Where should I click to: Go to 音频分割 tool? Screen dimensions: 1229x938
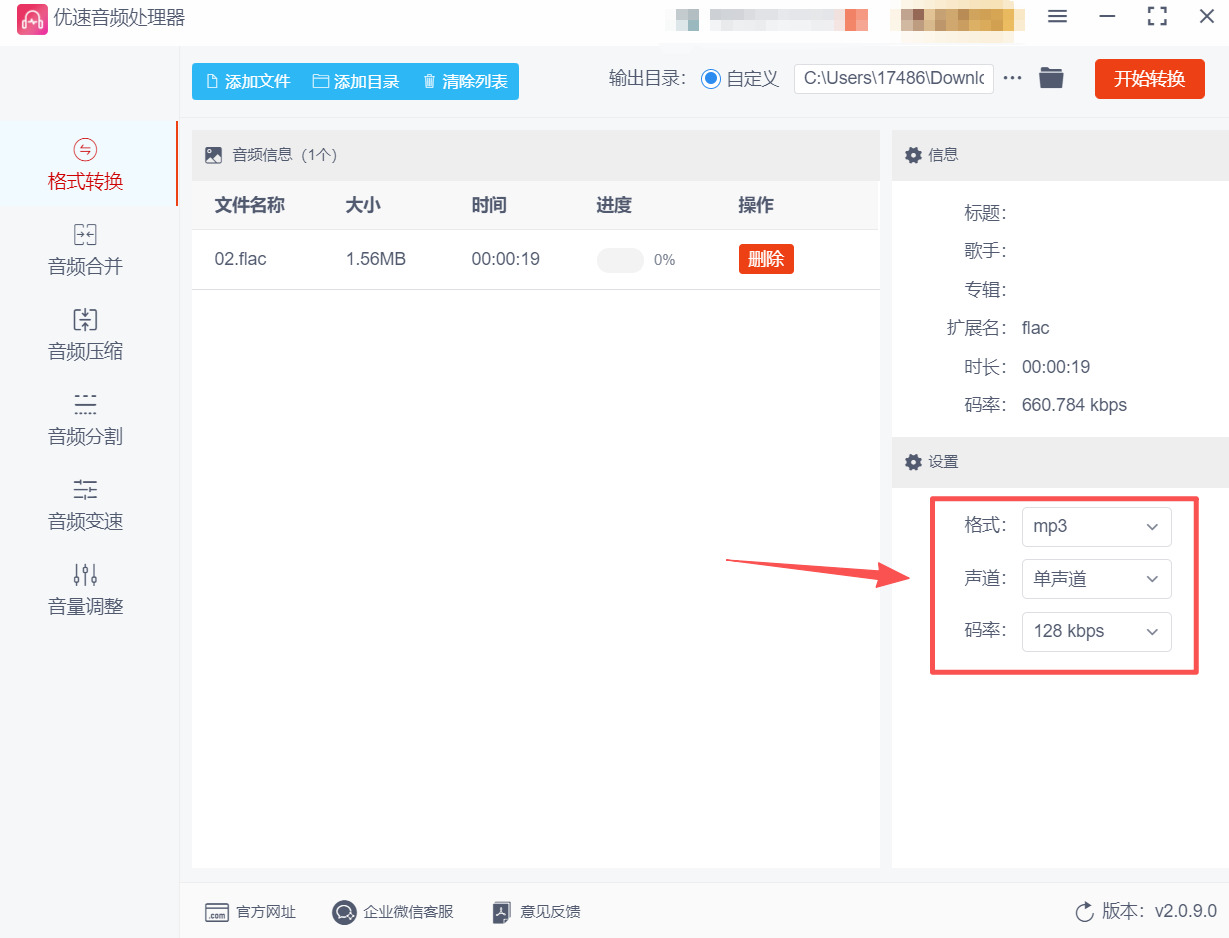click(86, 420)
